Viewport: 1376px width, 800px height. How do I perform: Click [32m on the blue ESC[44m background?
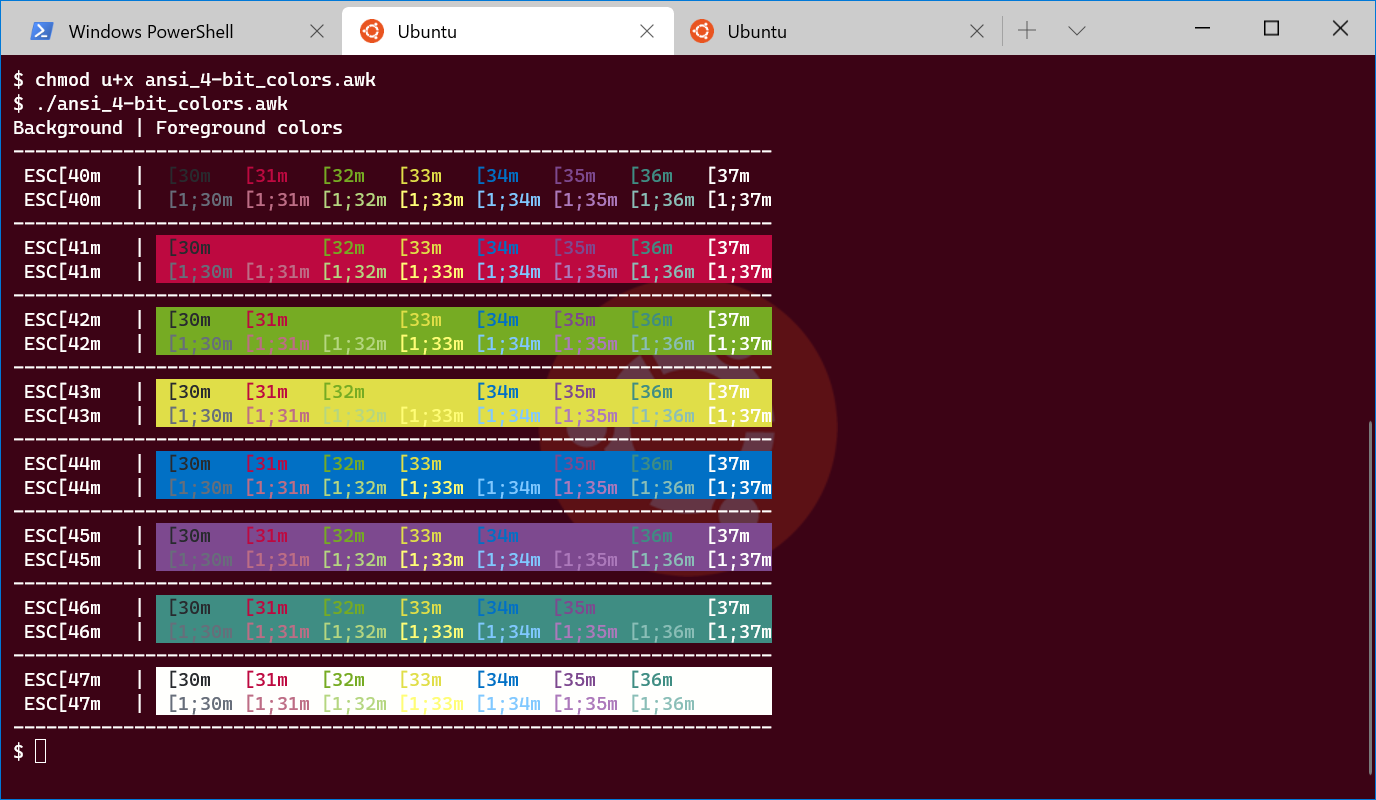[343, 464]
